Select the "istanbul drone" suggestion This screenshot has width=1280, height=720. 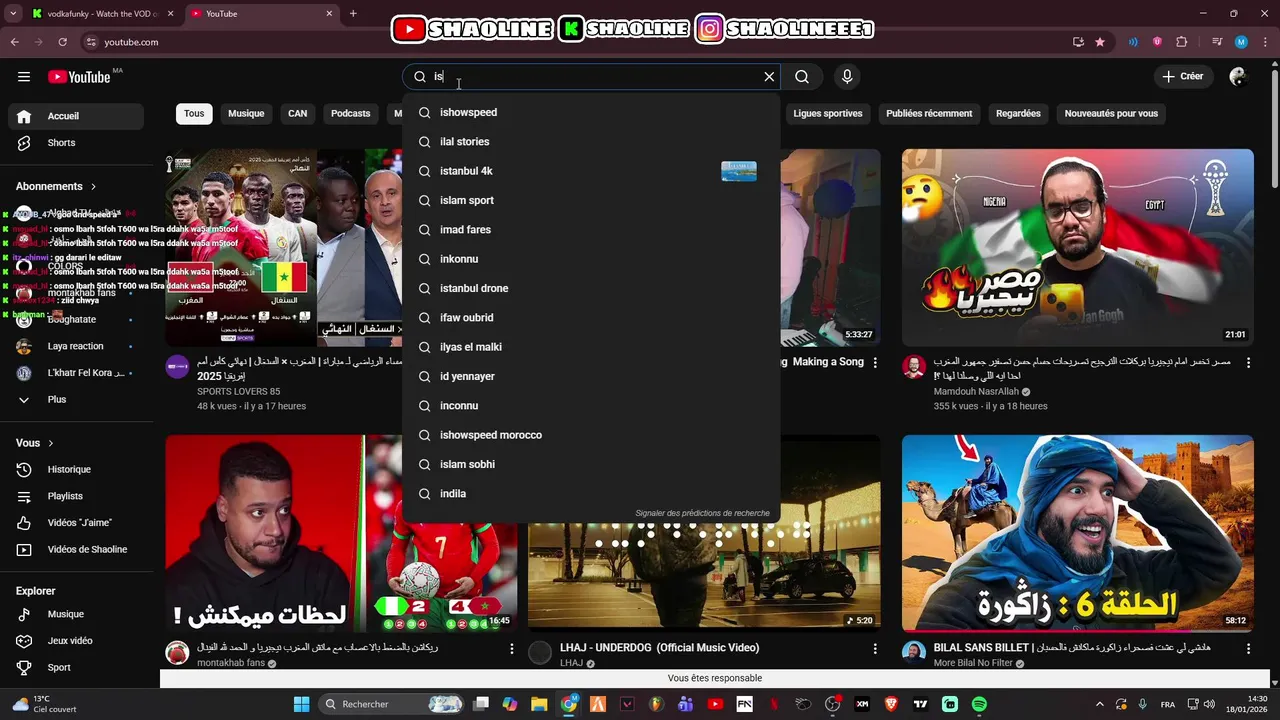click(x=591, y=288)
